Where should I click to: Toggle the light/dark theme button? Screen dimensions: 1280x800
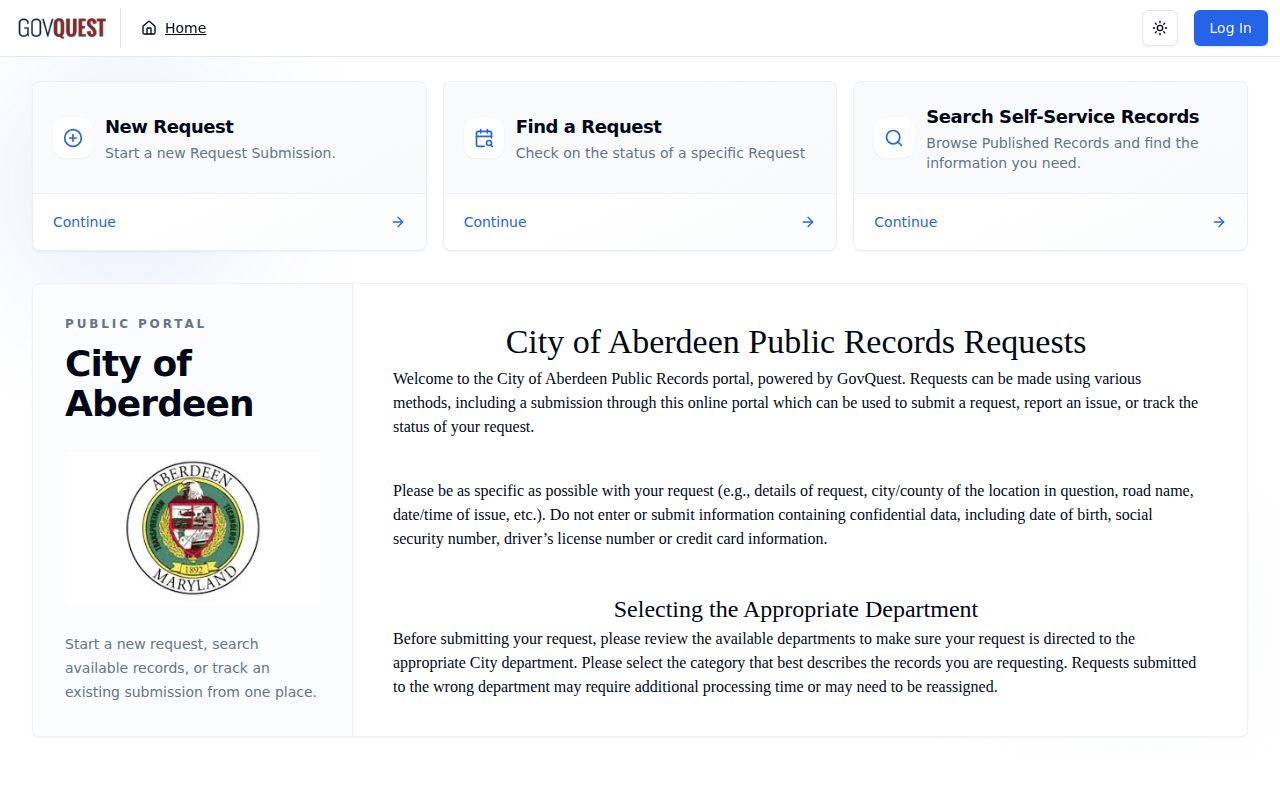tap(1160, 28)
